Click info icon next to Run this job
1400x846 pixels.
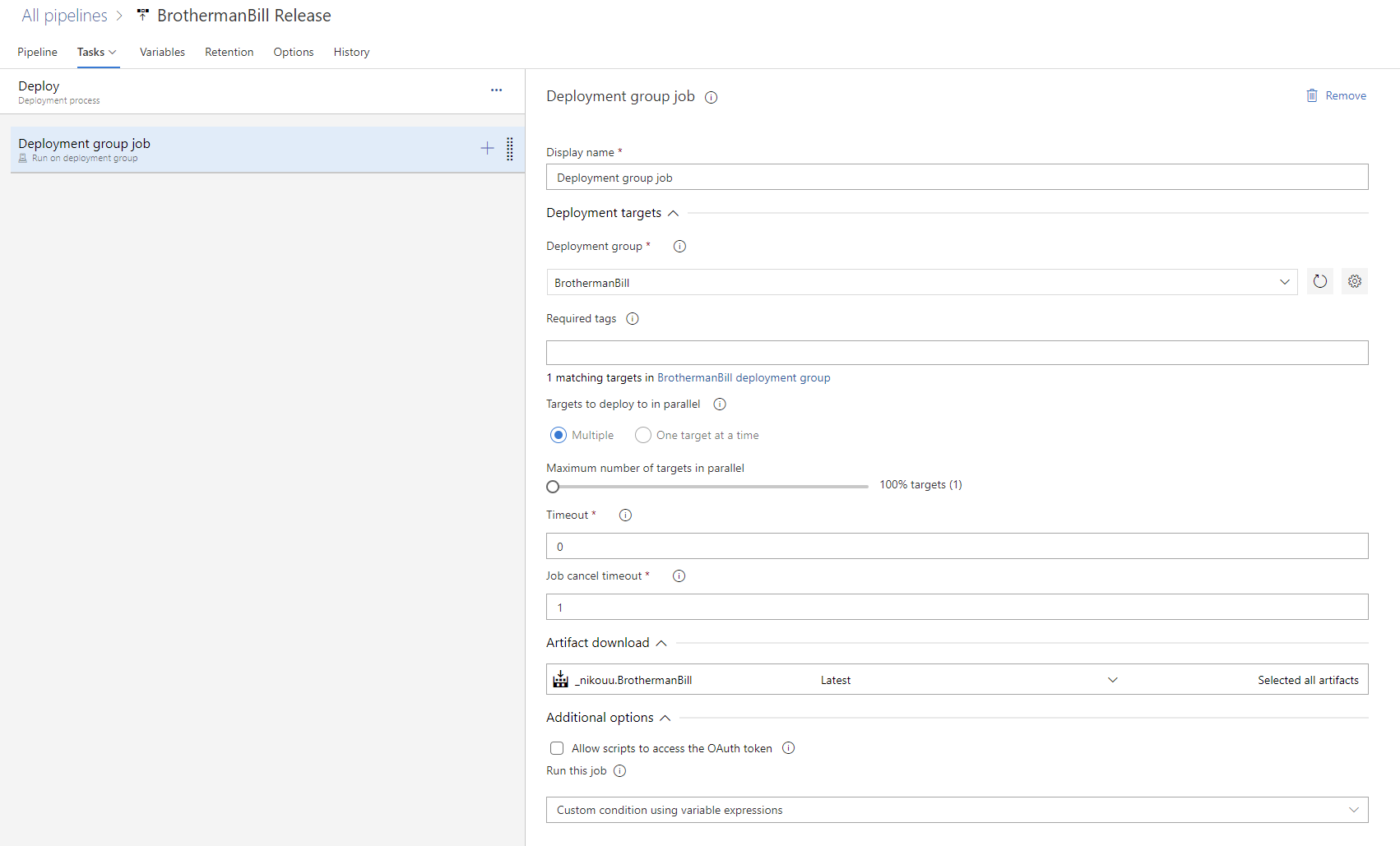click(x=619, y=771)
